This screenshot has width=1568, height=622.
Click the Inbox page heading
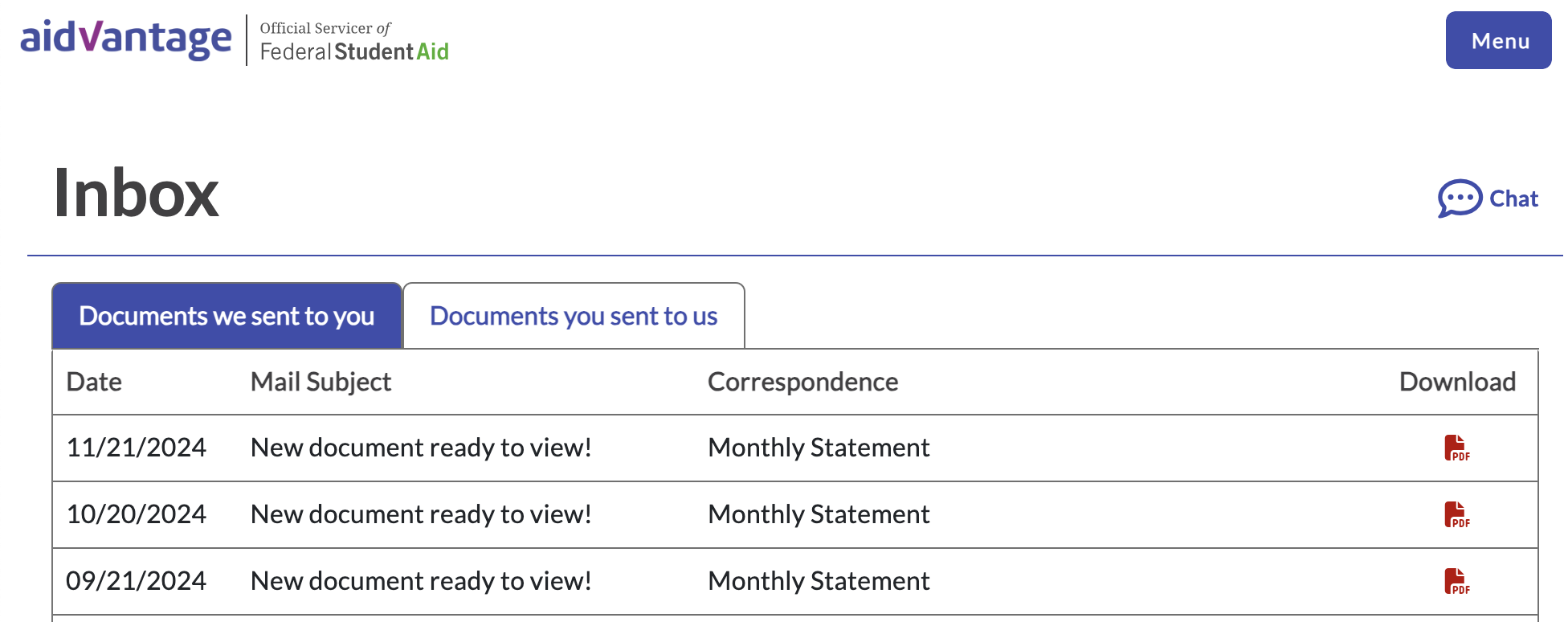tap(136, 193)
